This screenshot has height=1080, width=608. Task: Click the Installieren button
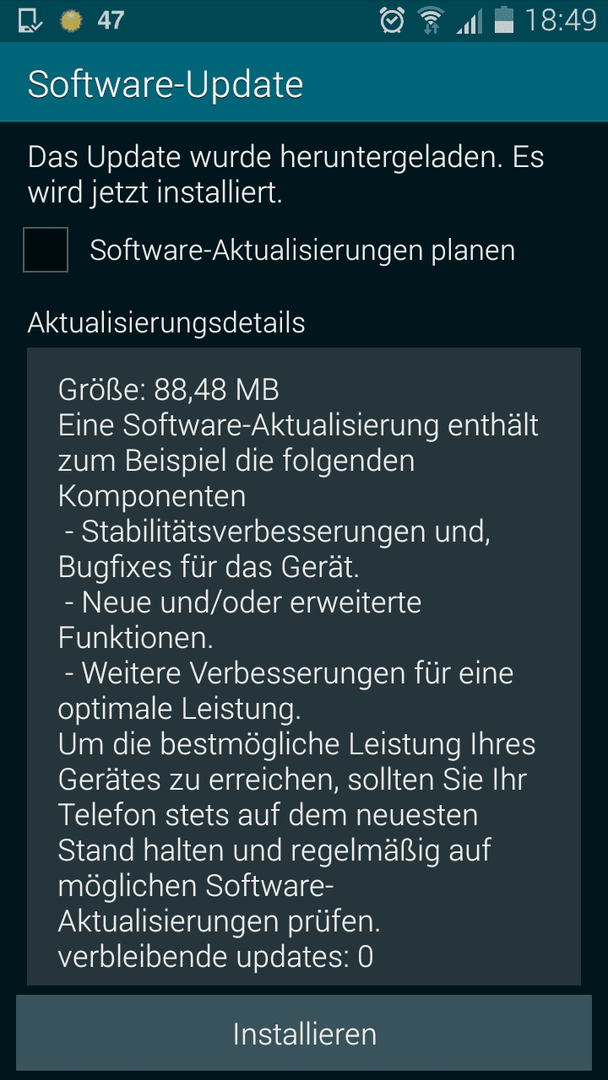click(x=304, y=1033)
